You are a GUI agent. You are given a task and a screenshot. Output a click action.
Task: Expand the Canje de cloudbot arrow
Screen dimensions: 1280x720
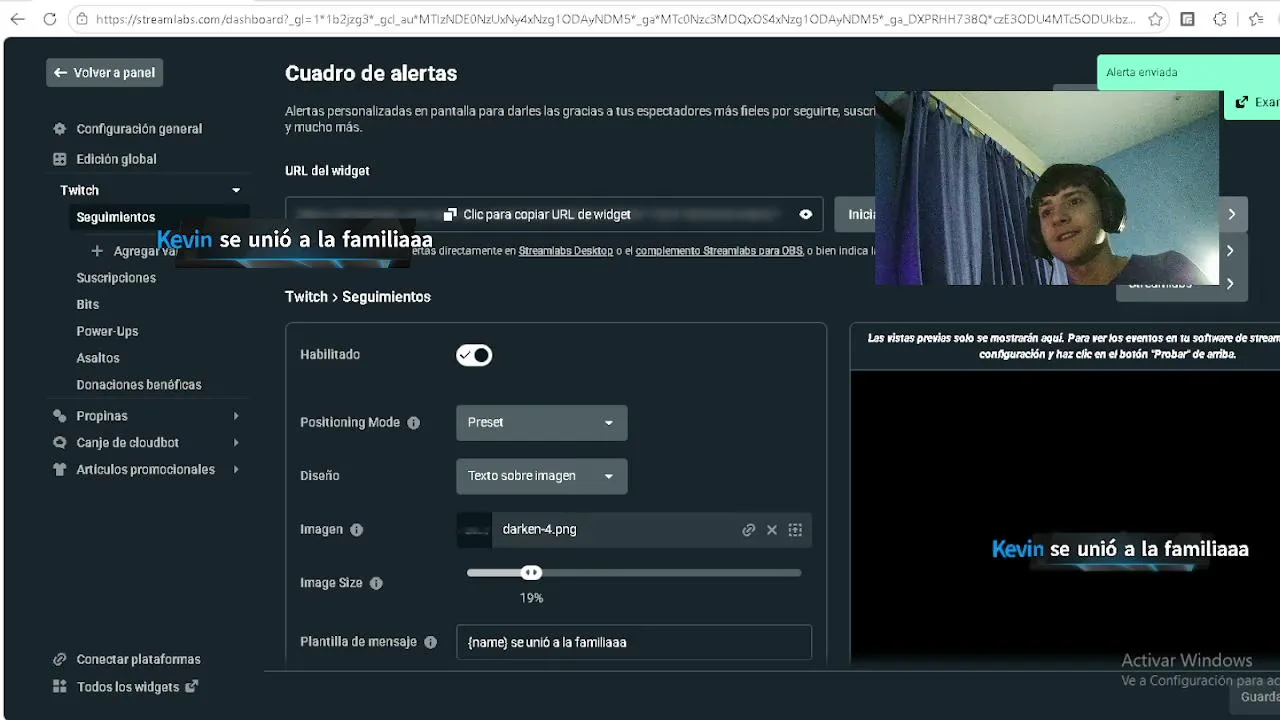pyautogui.click(x=236, y=443)
